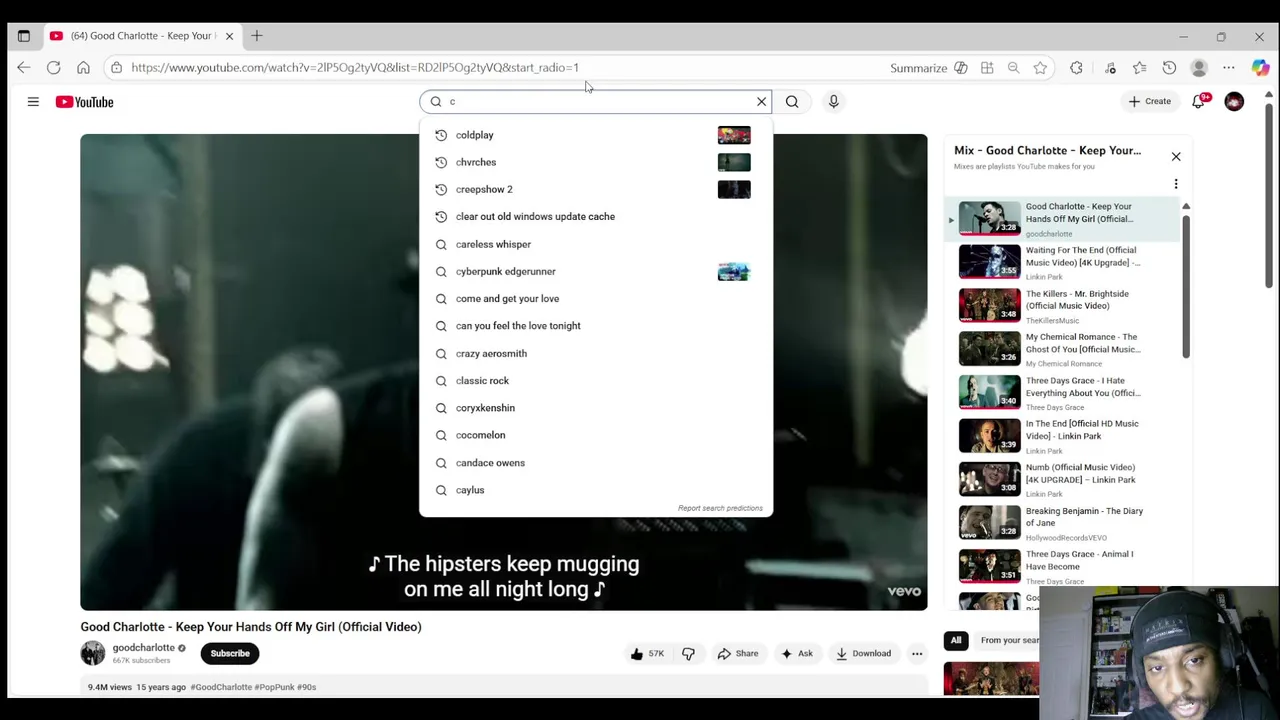Screen dimensions: 1280x720
Task: Open browser extensions puzzle icon
Action: tap(1076, 68)
